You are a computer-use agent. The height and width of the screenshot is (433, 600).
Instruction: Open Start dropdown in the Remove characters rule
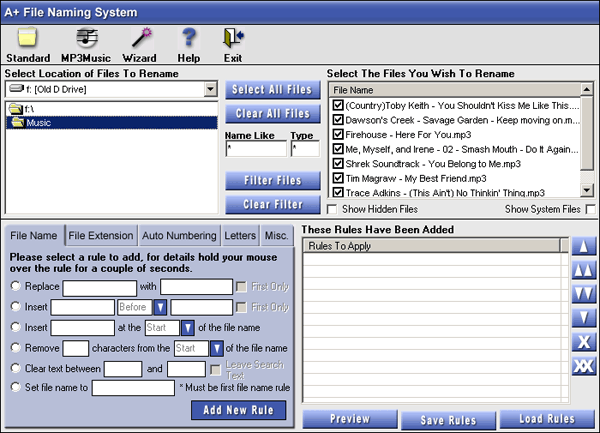click(x=216, y=348)
